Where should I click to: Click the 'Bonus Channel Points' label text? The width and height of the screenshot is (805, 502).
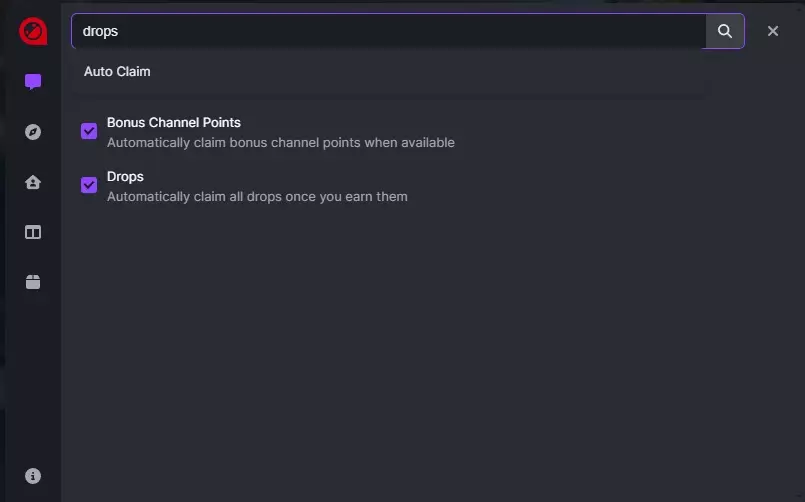174,123
